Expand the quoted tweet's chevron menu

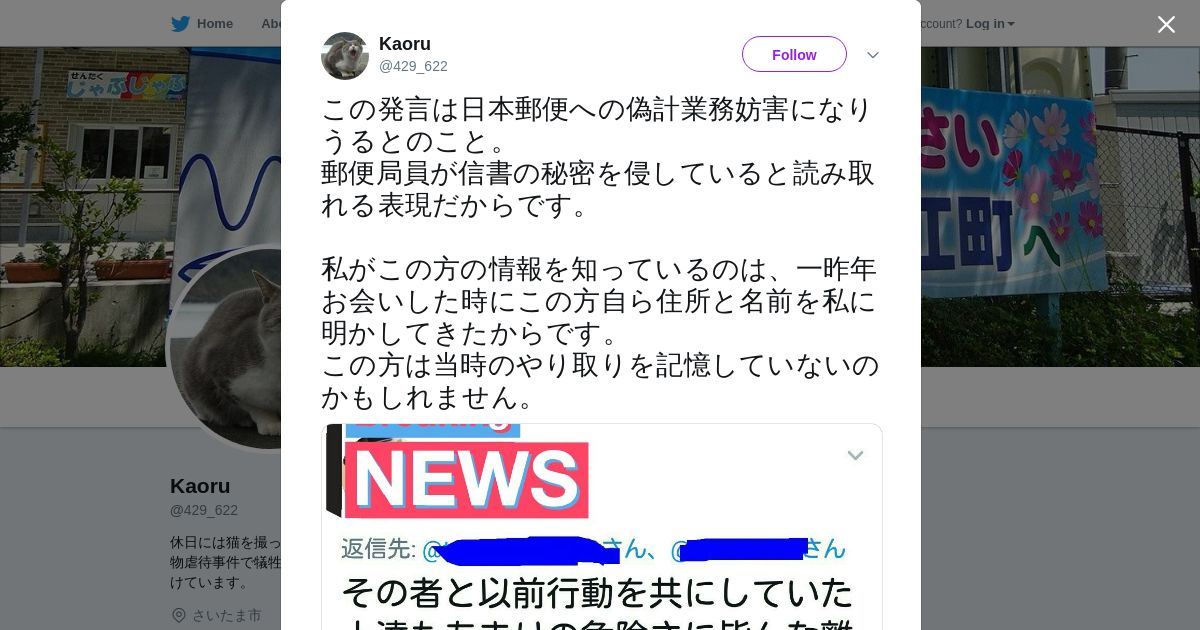click(855, 456)
